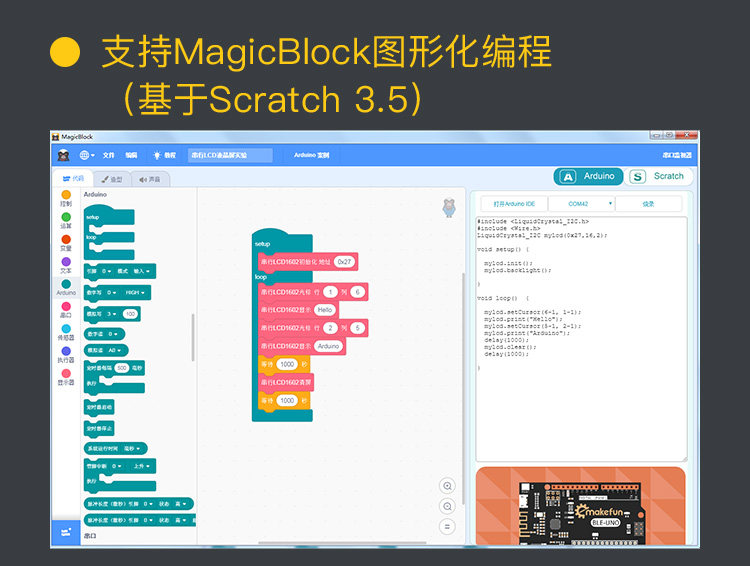This screenshot has width=750, height=566.
Task: Click the block palette vertical scrollbar
Action: coord(193,338)
